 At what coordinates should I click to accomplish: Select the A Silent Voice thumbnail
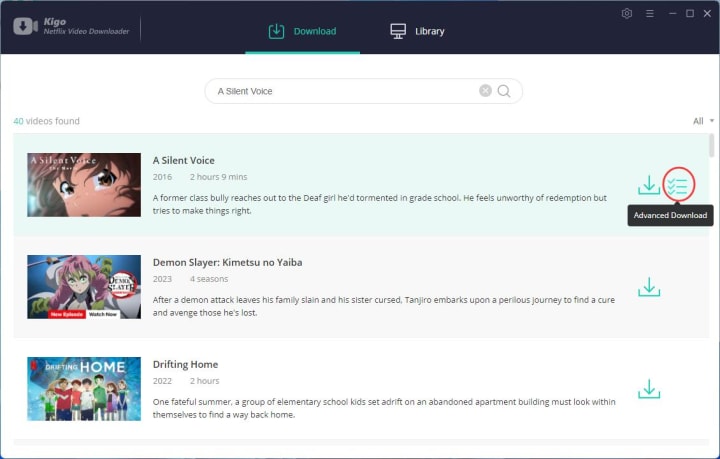coord(84,185)
